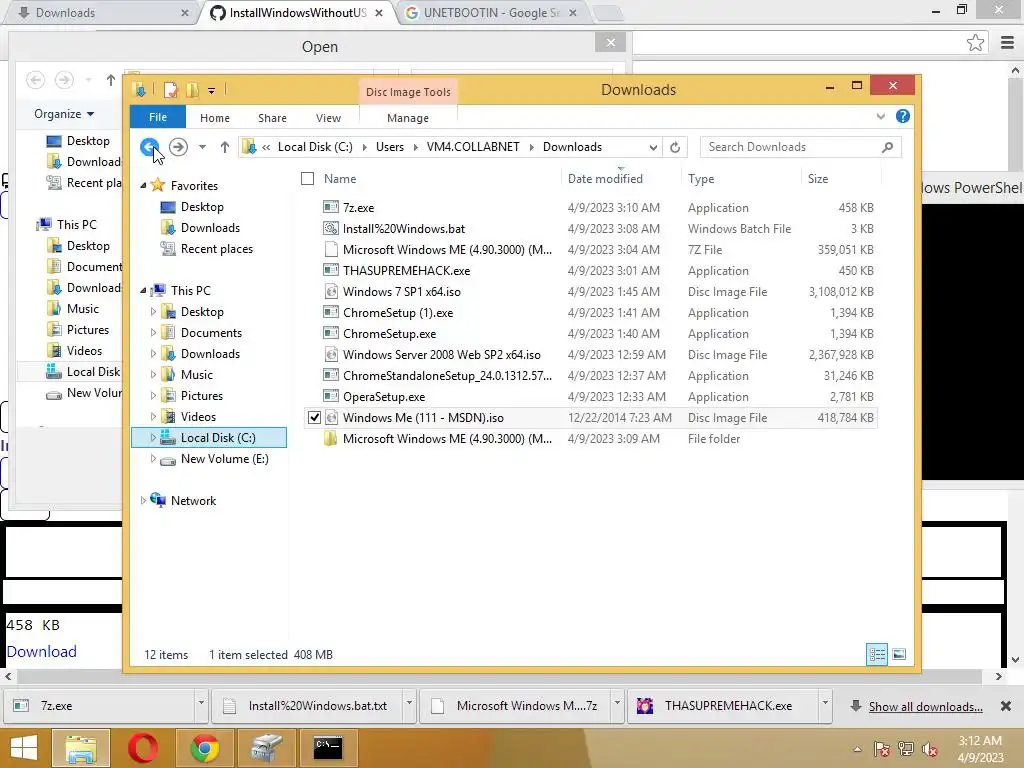Open Google Chrome from taskbar
This screenshot has height=768, width=1024.
204,748
